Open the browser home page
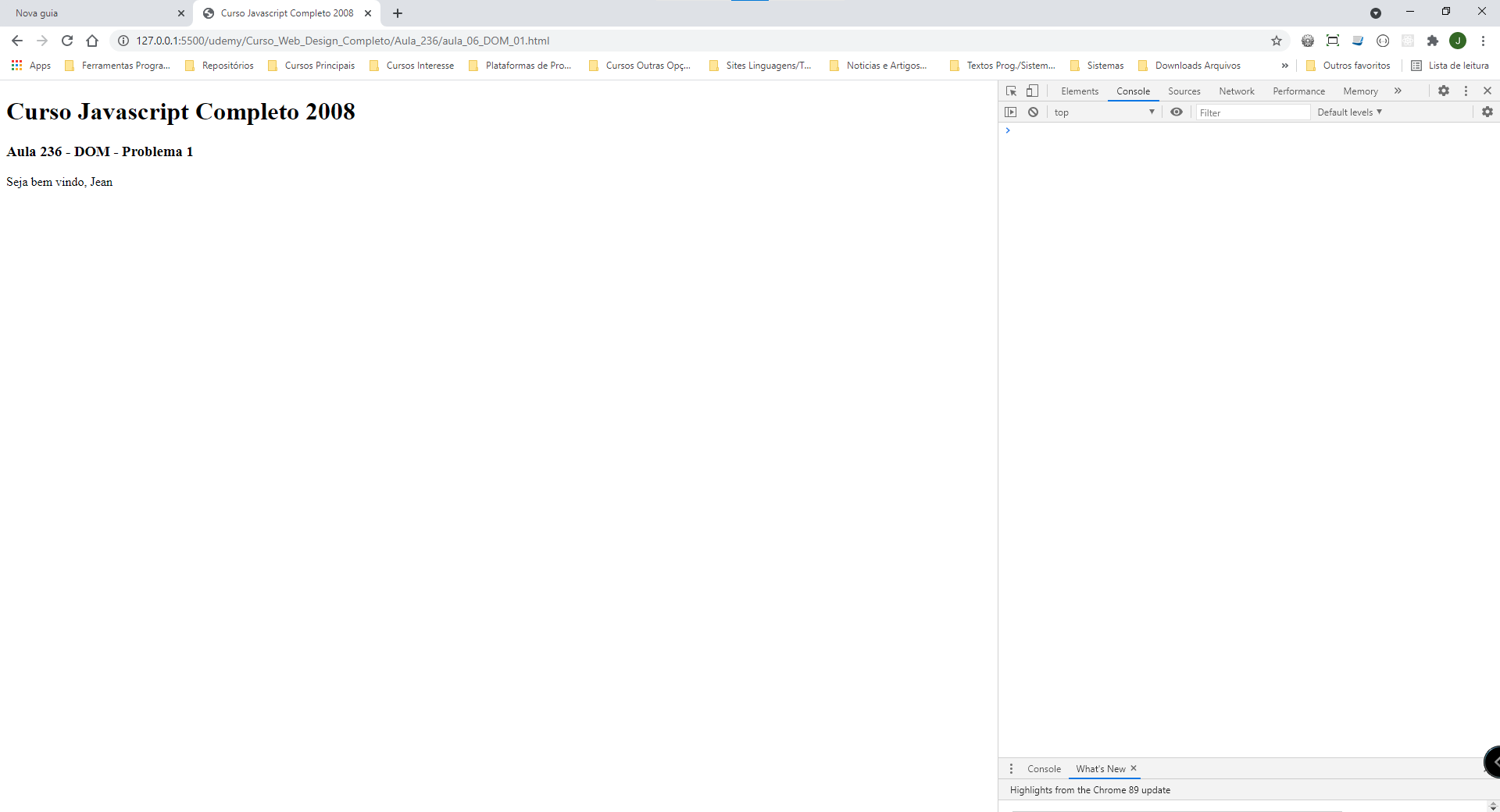The height and width of the screenshot is (812, 1500). pos(92,41)
